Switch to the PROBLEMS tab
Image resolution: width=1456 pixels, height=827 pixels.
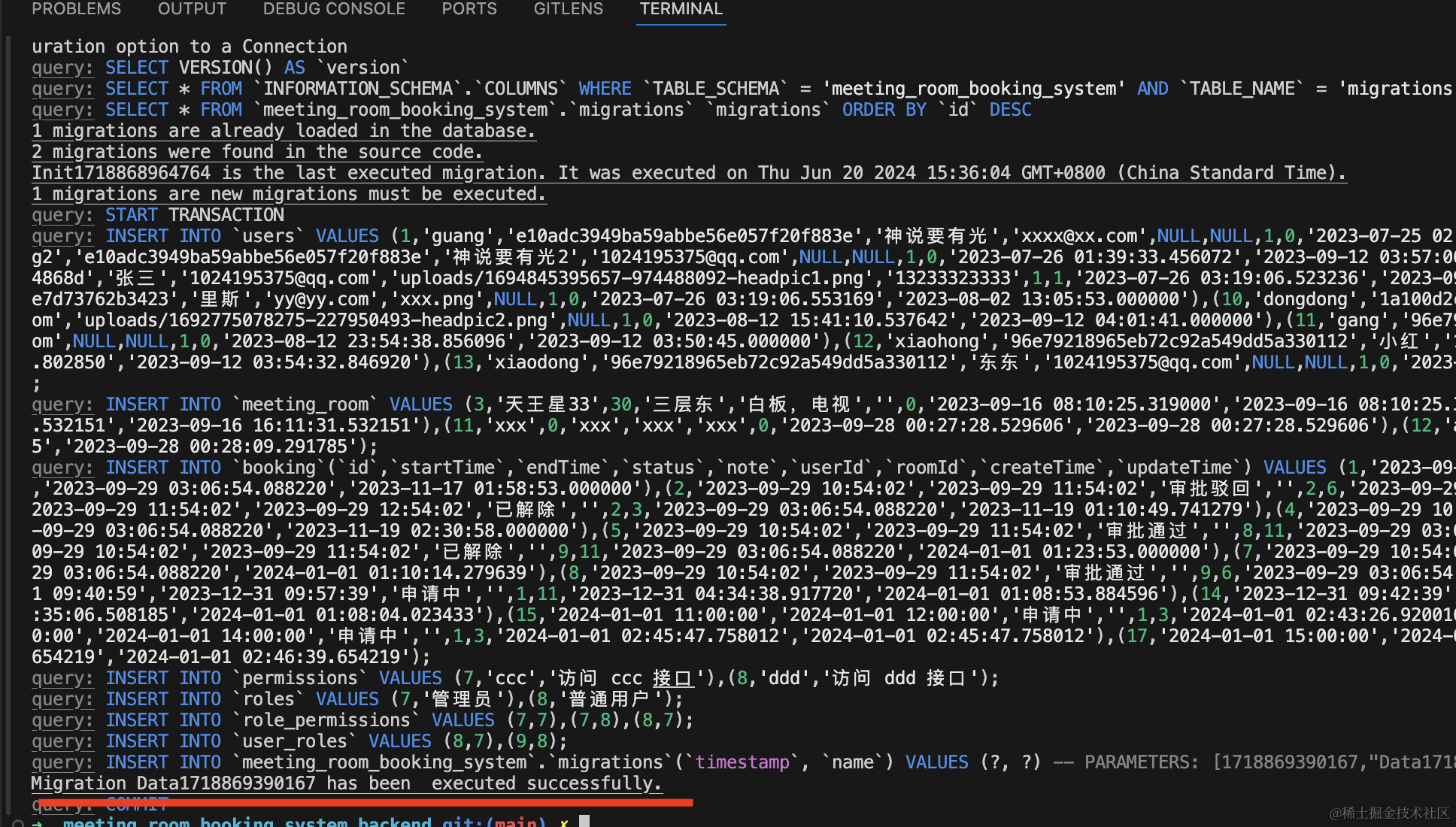(76, 9)
